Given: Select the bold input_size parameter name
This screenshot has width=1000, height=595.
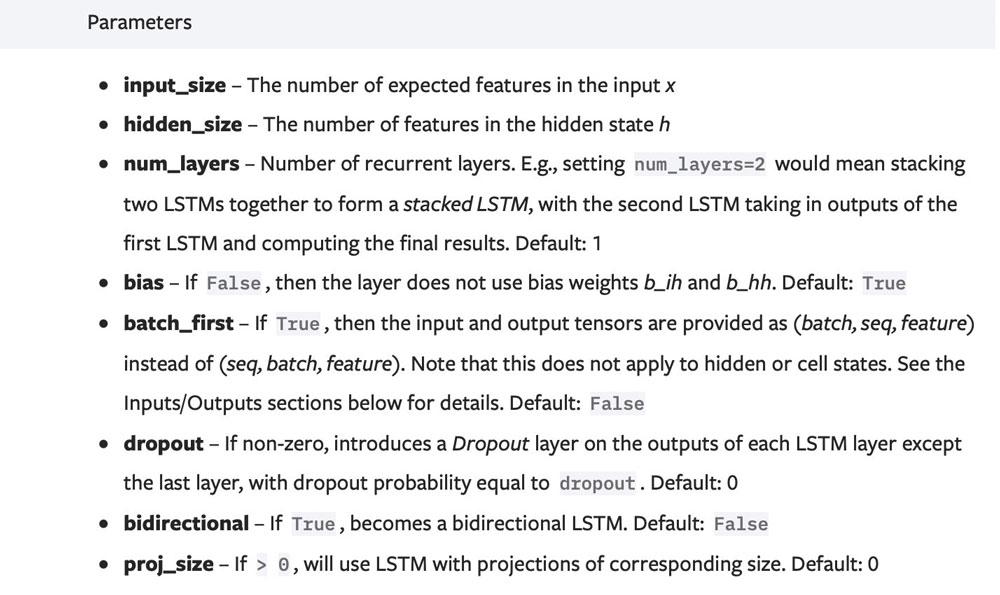Looking at the screenshot, I should tap(174, 85).
